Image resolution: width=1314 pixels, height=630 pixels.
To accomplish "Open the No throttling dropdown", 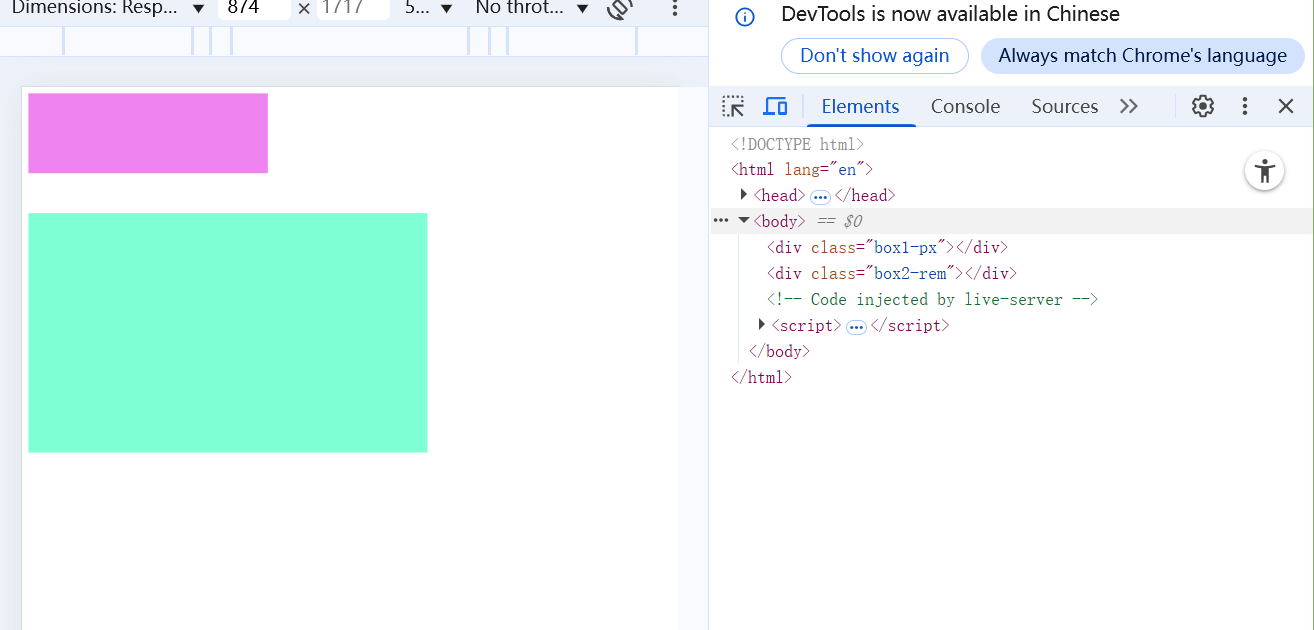I will tap(531, 8).
